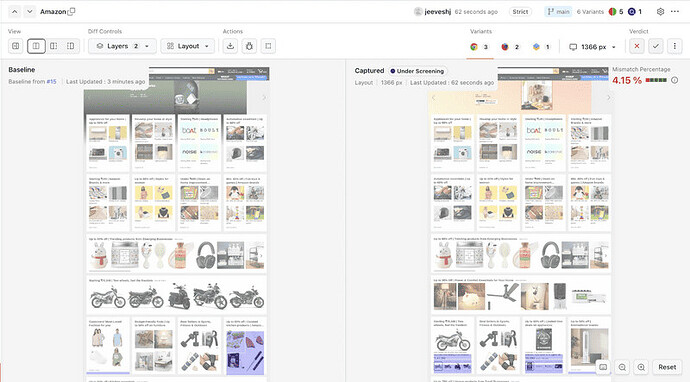690x382 pixels.
Task: Select the Chrome variants tab
Action: click(479, 47)
